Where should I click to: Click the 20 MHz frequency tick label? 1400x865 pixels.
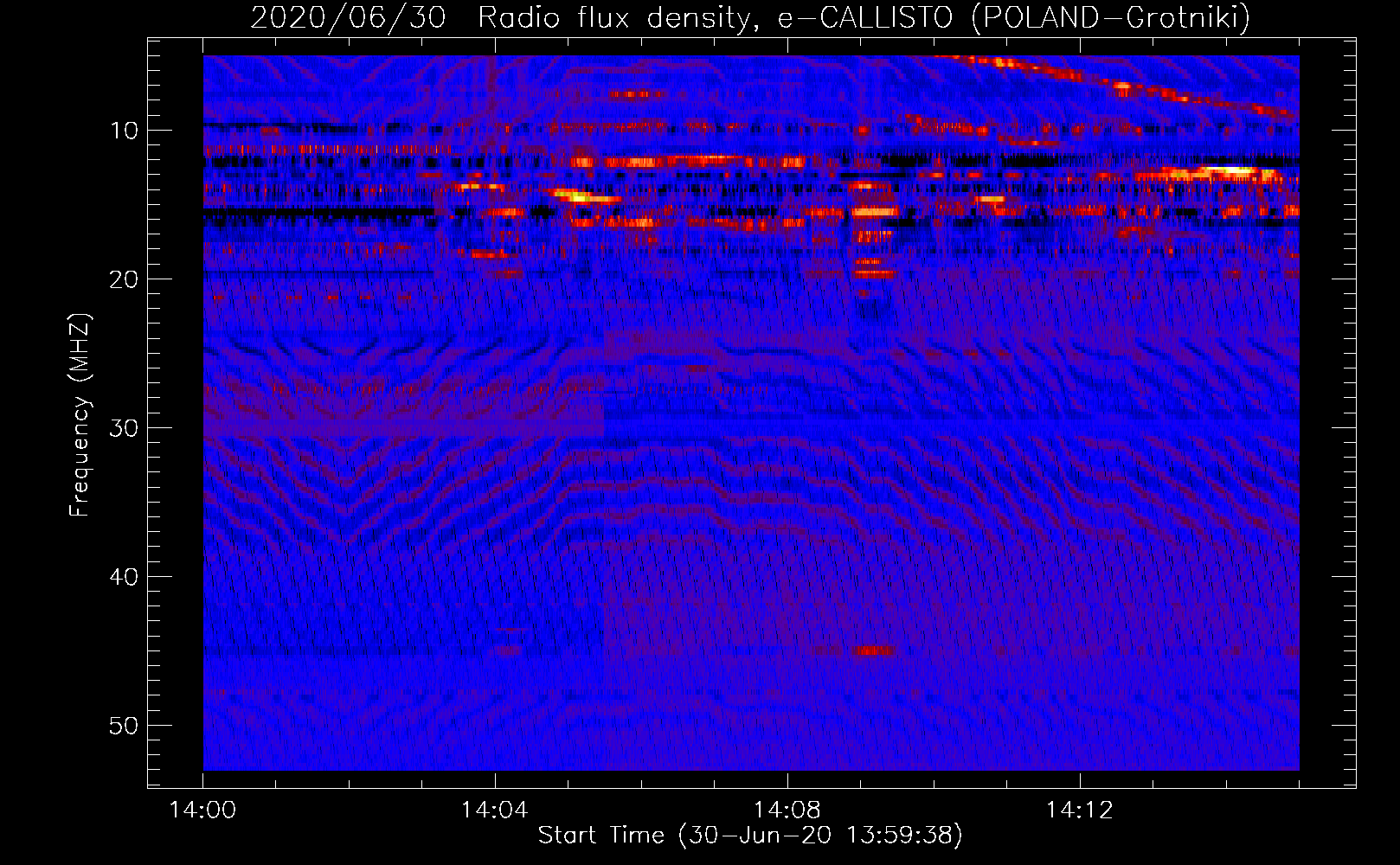[x=125, y=279]
